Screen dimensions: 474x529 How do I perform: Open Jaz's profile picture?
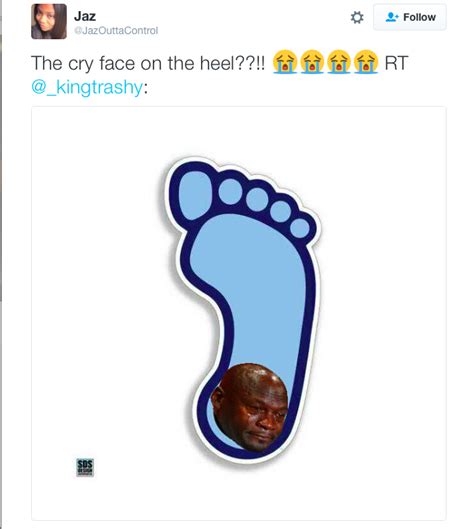pos(49,21)
